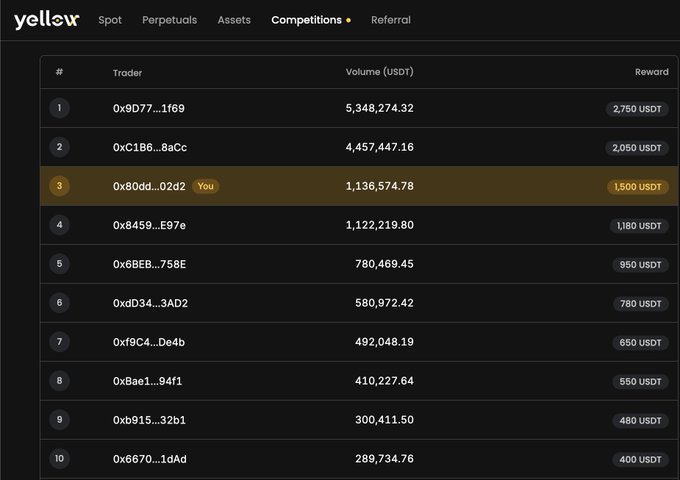Click the rank 9 badge
Screen dimensions: 680x480
click(x=59, y=420)
